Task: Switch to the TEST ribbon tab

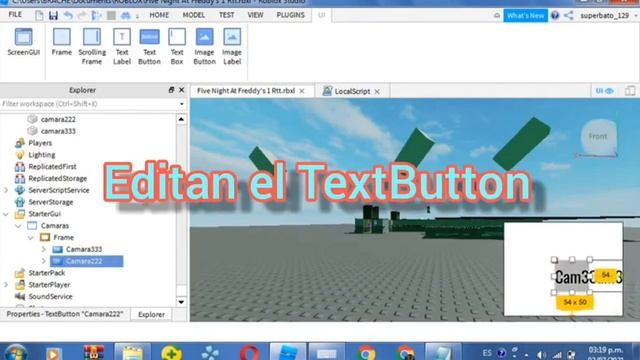Action: (x=227, y=15)
